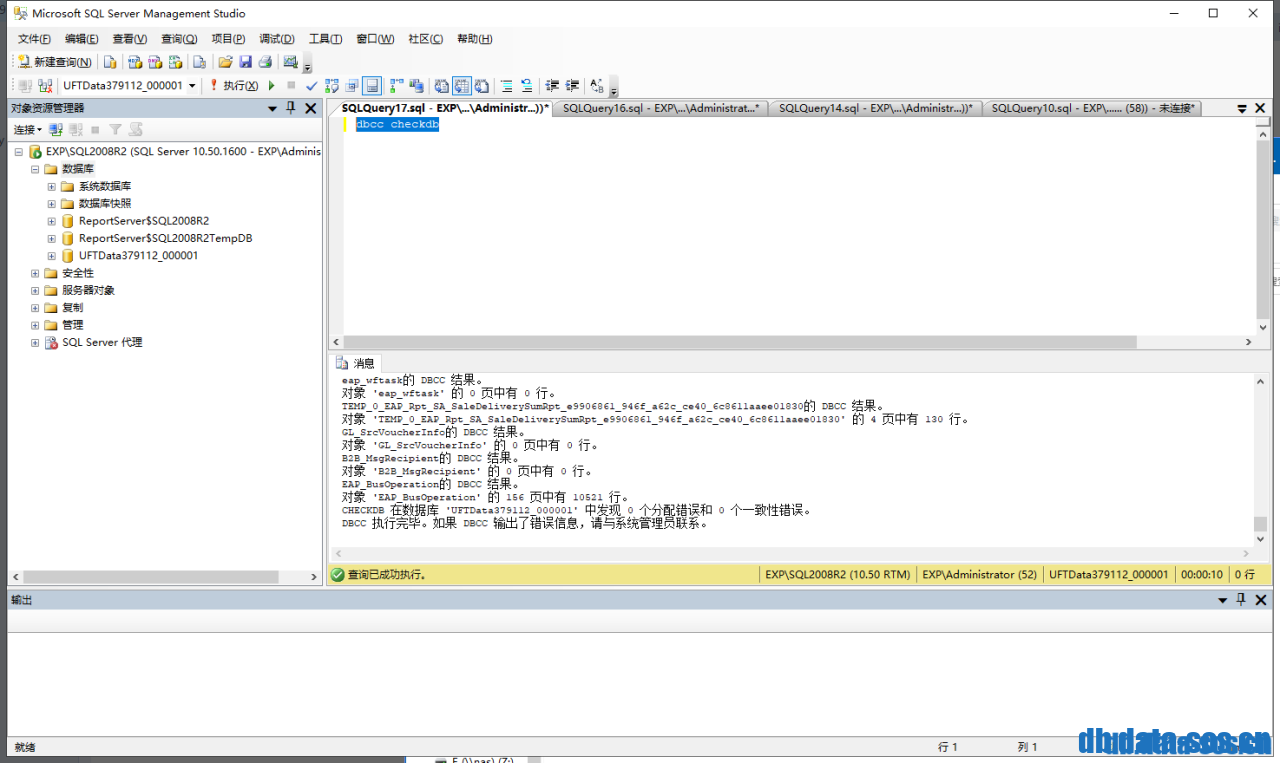Toggle Include Actual Execution Plan
The width and height of the screenshot is (1280, 763).
(397, 86)
